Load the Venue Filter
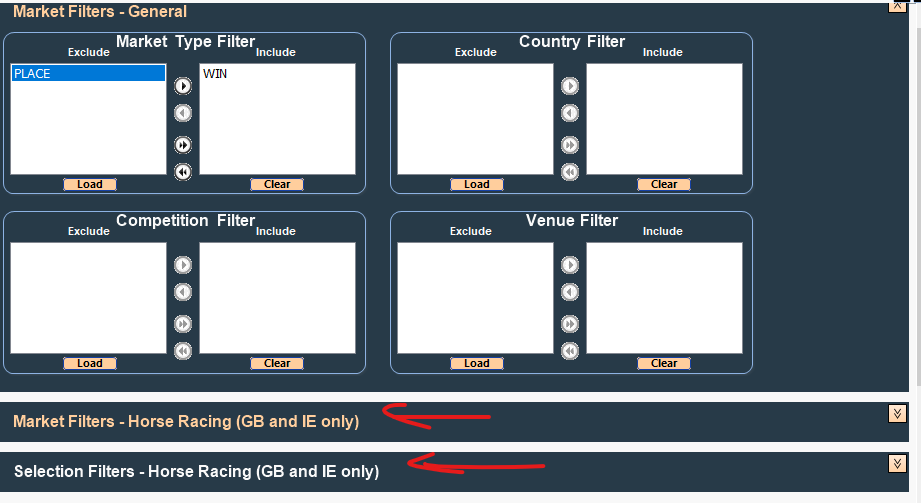The image size is (921, 503). [477, 363]
